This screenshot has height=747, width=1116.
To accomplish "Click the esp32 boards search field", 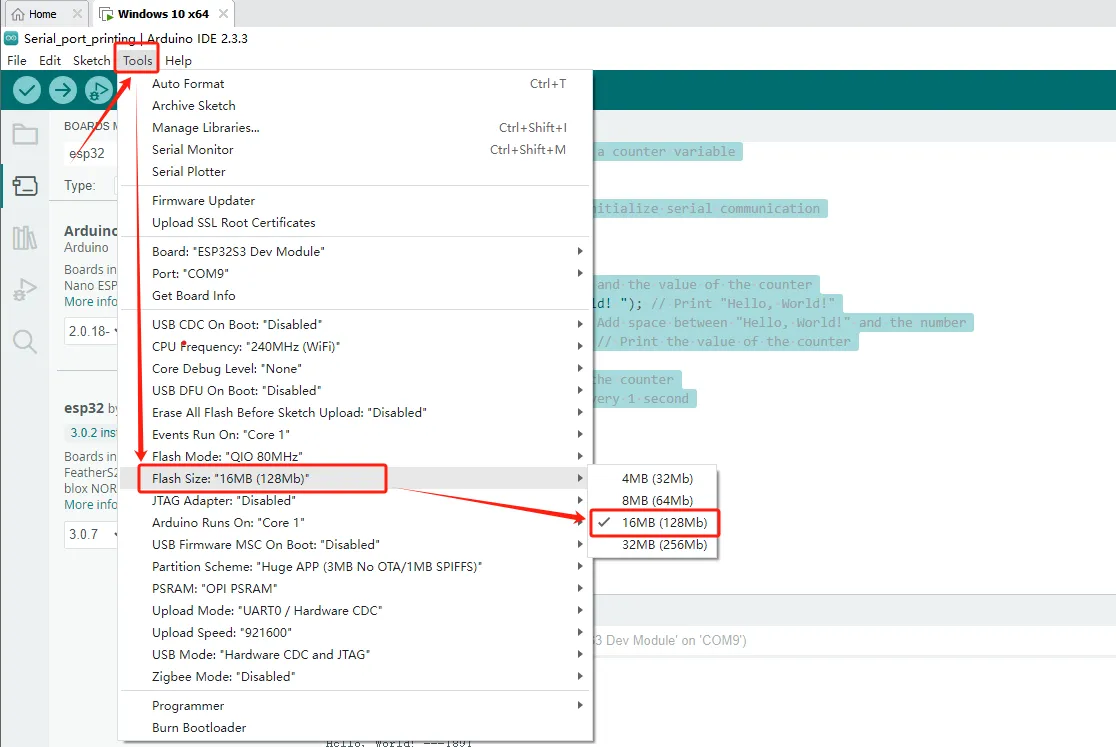I will [91, 153].
